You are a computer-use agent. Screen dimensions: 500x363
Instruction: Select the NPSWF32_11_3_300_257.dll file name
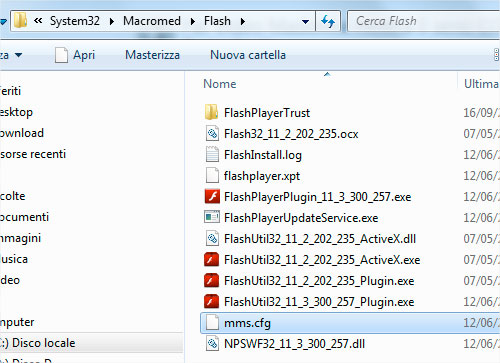(294, 344)
